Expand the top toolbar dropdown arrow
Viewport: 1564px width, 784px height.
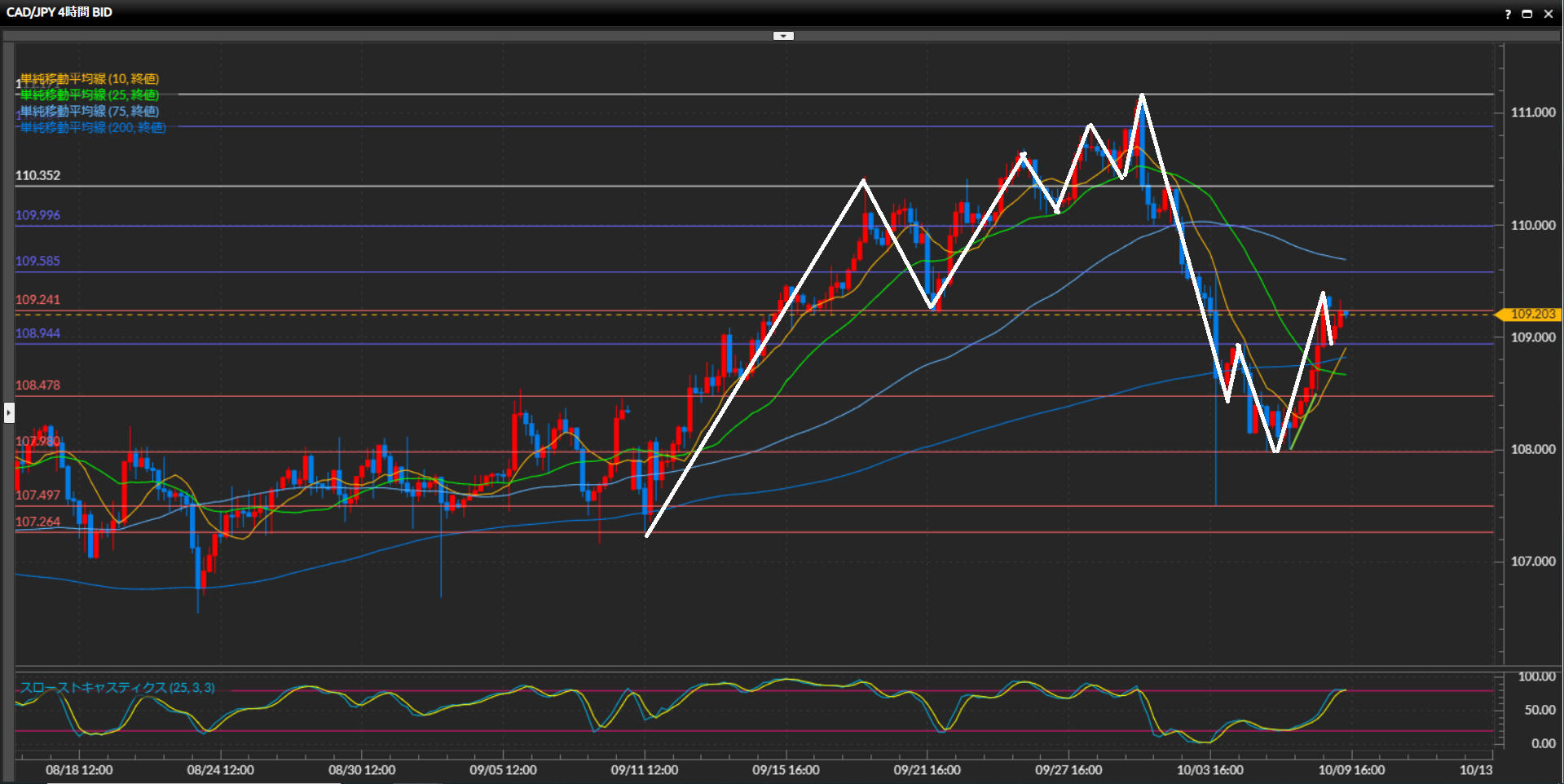(782, 36)
